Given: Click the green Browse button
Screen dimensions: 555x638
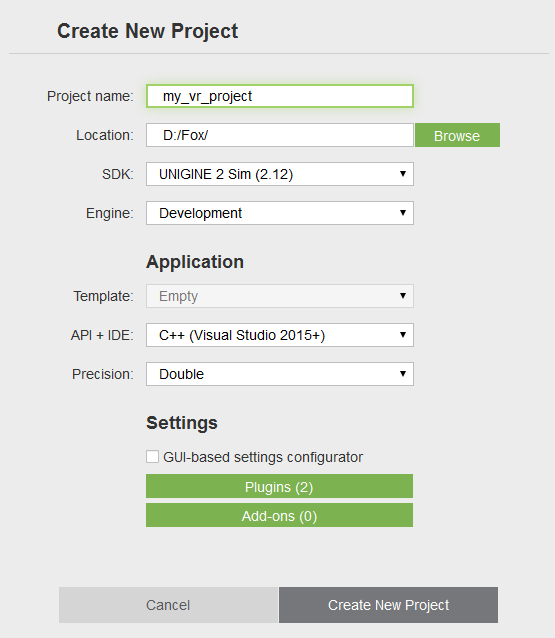Looking at the screenshot, I should click(457, 135).
